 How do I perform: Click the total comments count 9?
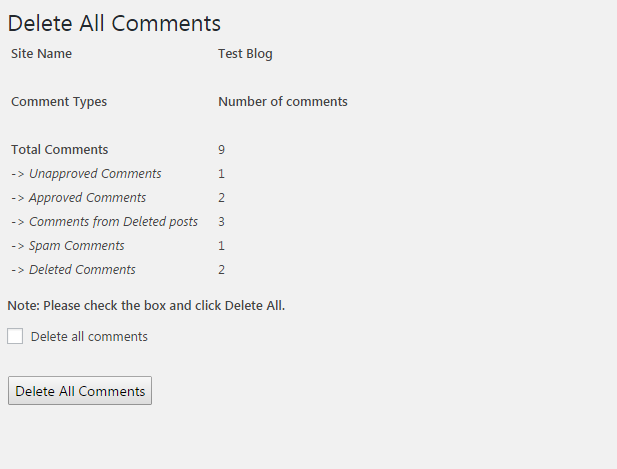click(x=222, y=150)
